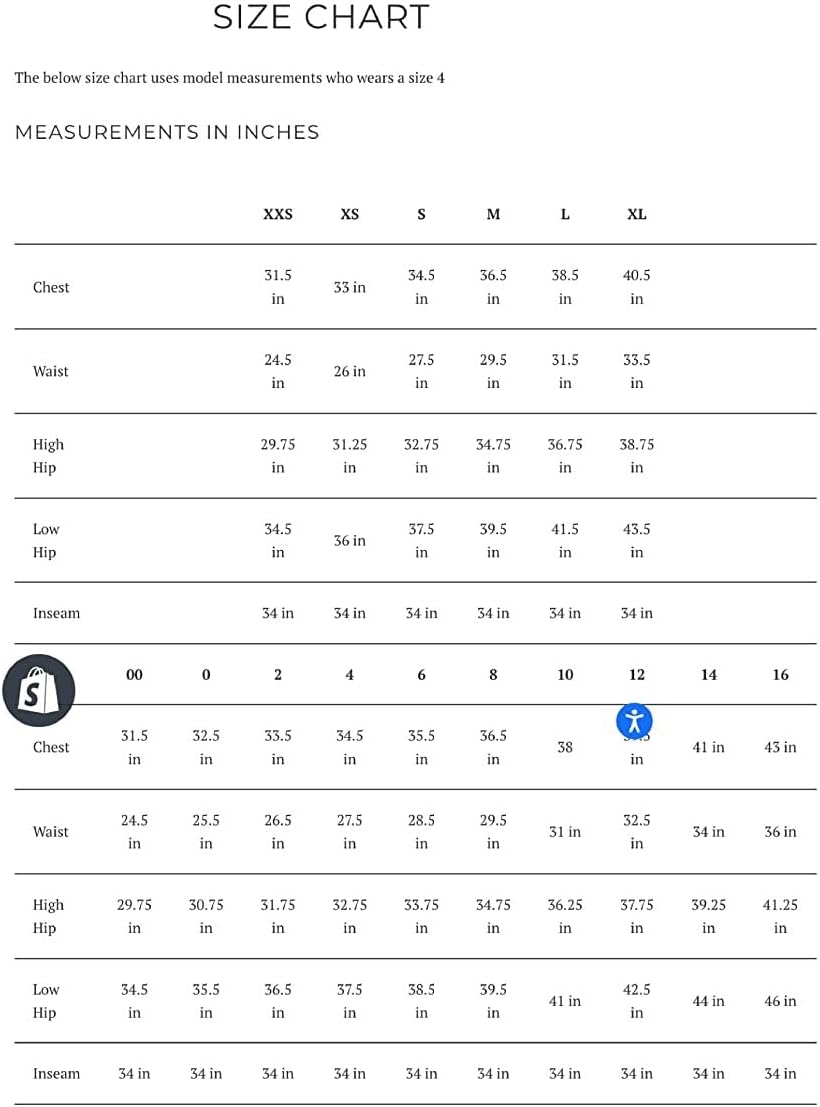Click the M size column header
The width and height of the screenshot is (820, 1107).
(x=493, y=214)
